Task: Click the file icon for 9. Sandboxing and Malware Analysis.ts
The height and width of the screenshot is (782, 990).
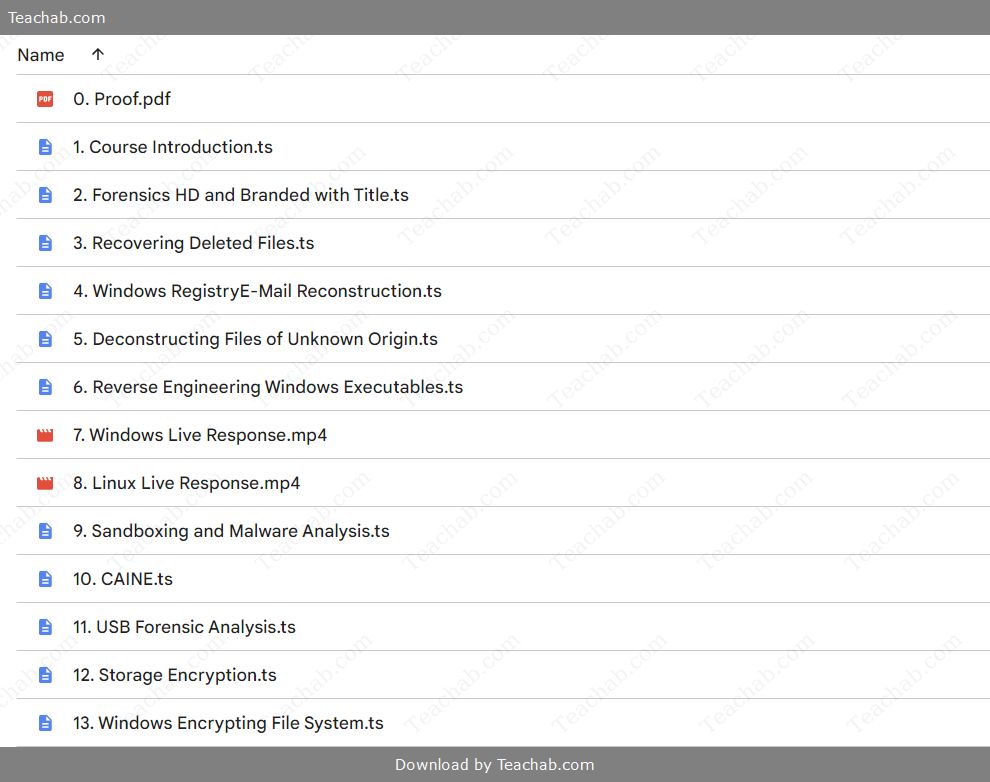Action: pos(44,531)
